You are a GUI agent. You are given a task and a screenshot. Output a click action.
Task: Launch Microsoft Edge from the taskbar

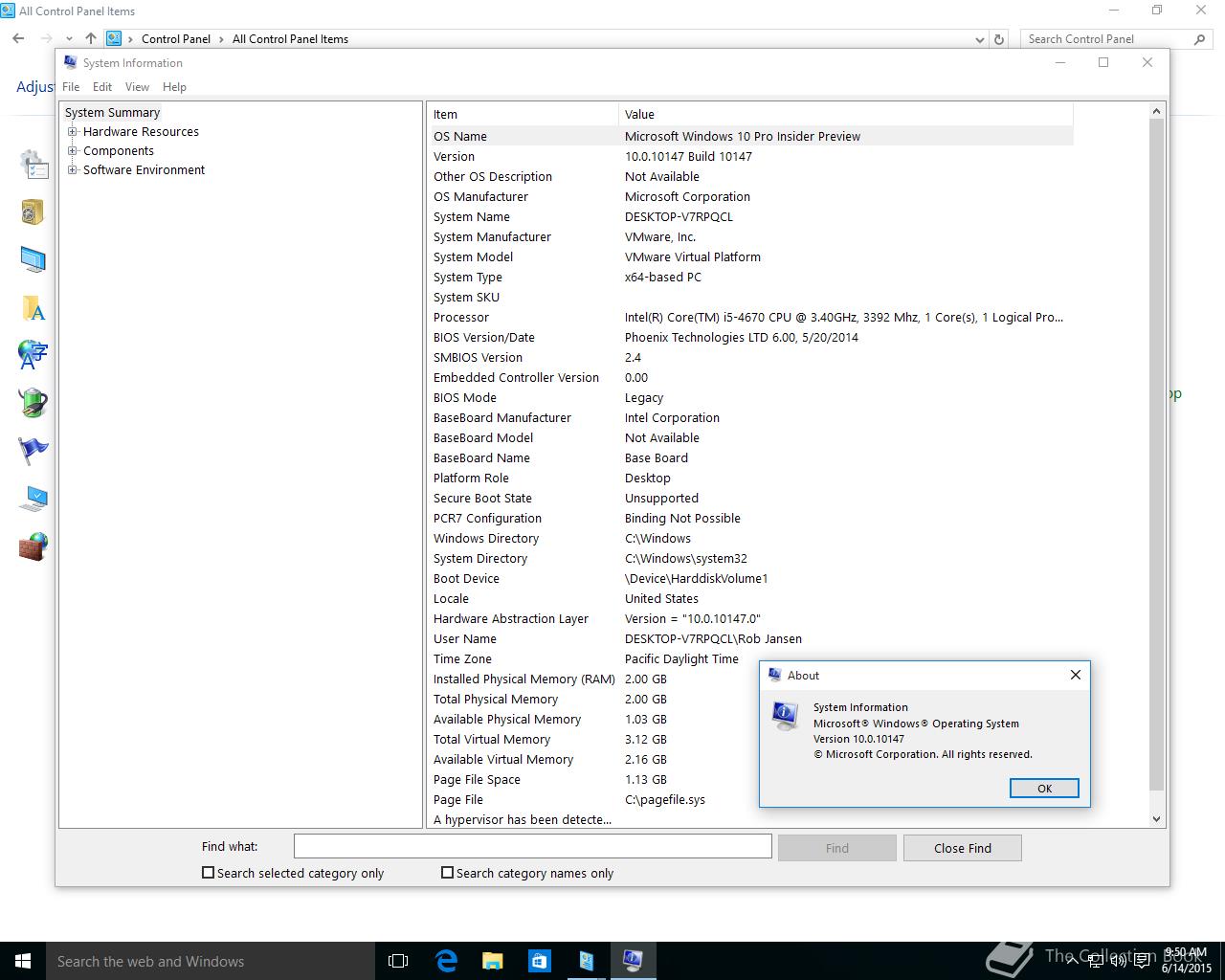coord(446,961)
